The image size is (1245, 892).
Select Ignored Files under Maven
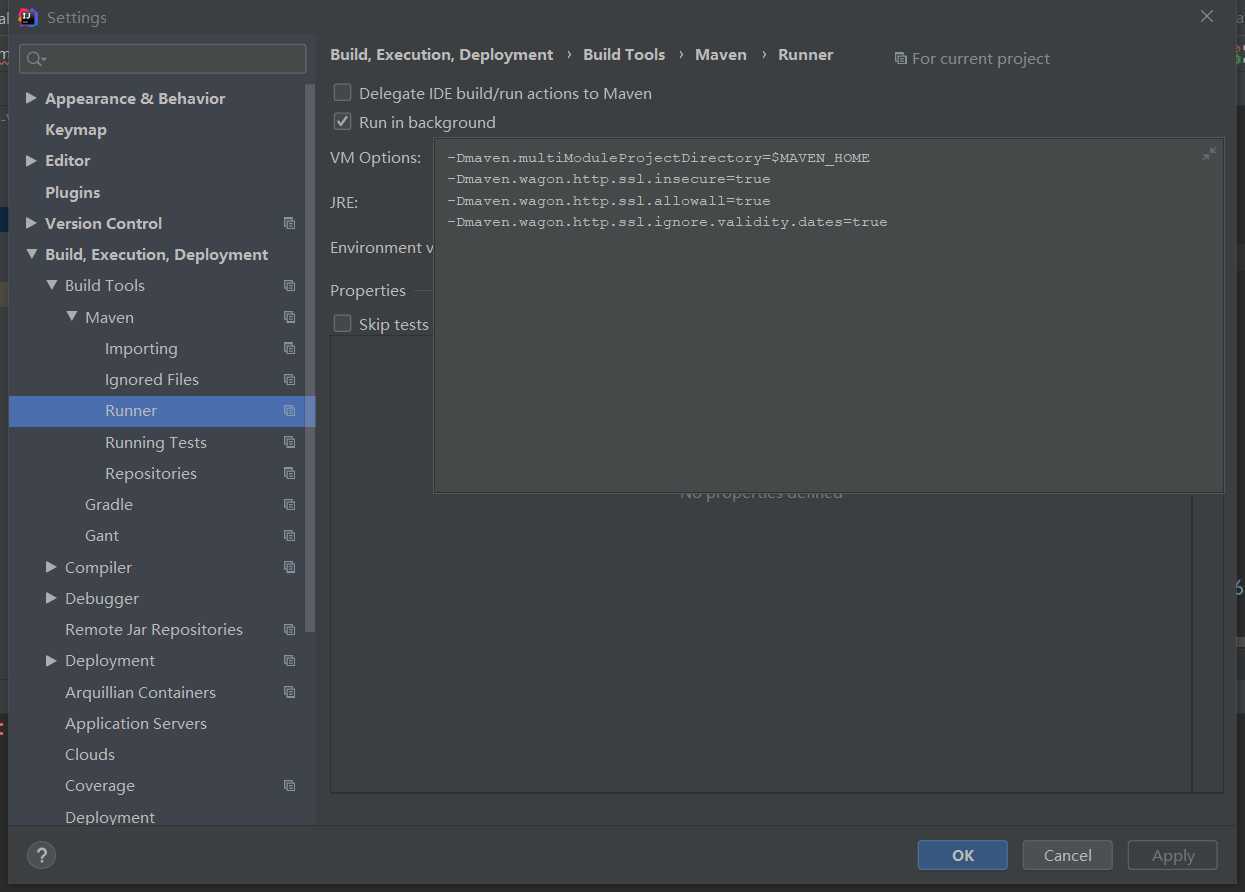[x=152, y=379]
